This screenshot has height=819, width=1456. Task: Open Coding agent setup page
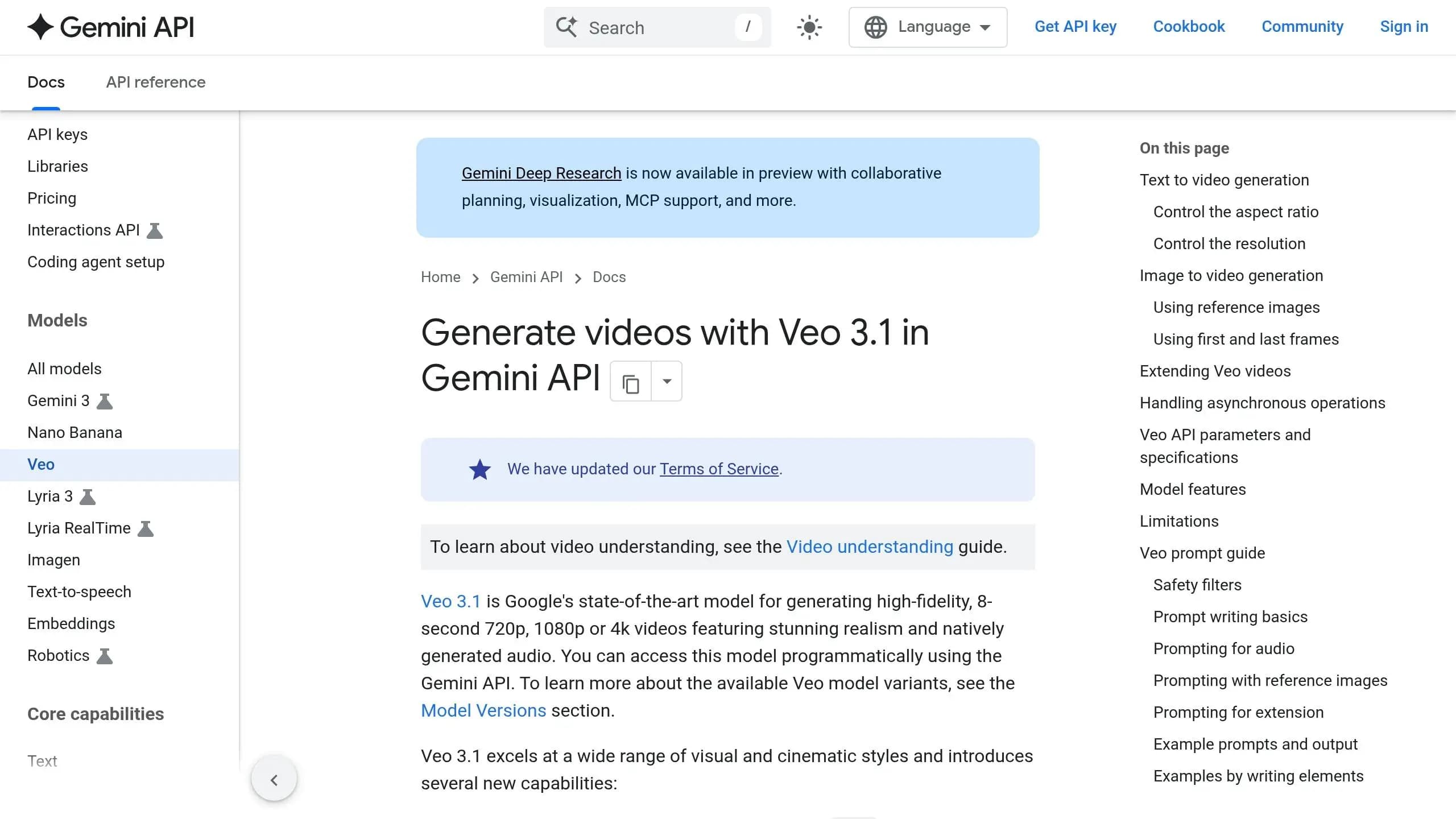[96, 262]
